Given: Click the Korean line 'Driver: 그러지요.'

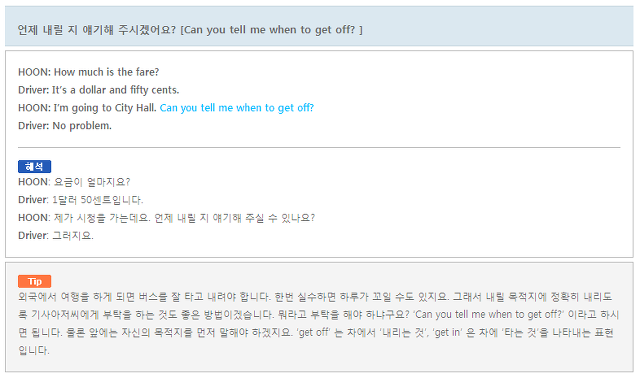Looking at the screenshot, I should pos(56,236).
